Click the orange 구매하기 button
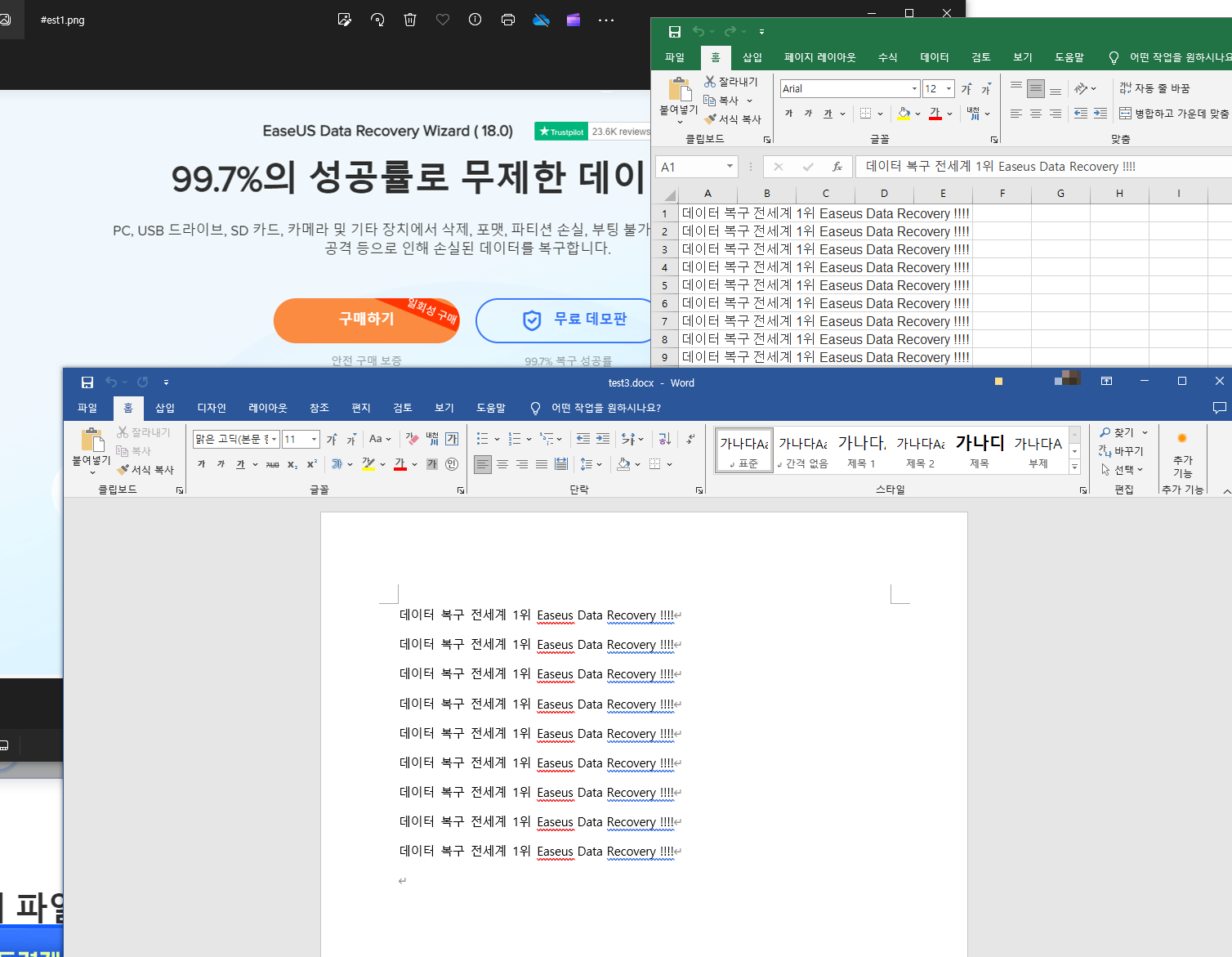Screen dimensions: 1232x957 click(x=367, y=320)
